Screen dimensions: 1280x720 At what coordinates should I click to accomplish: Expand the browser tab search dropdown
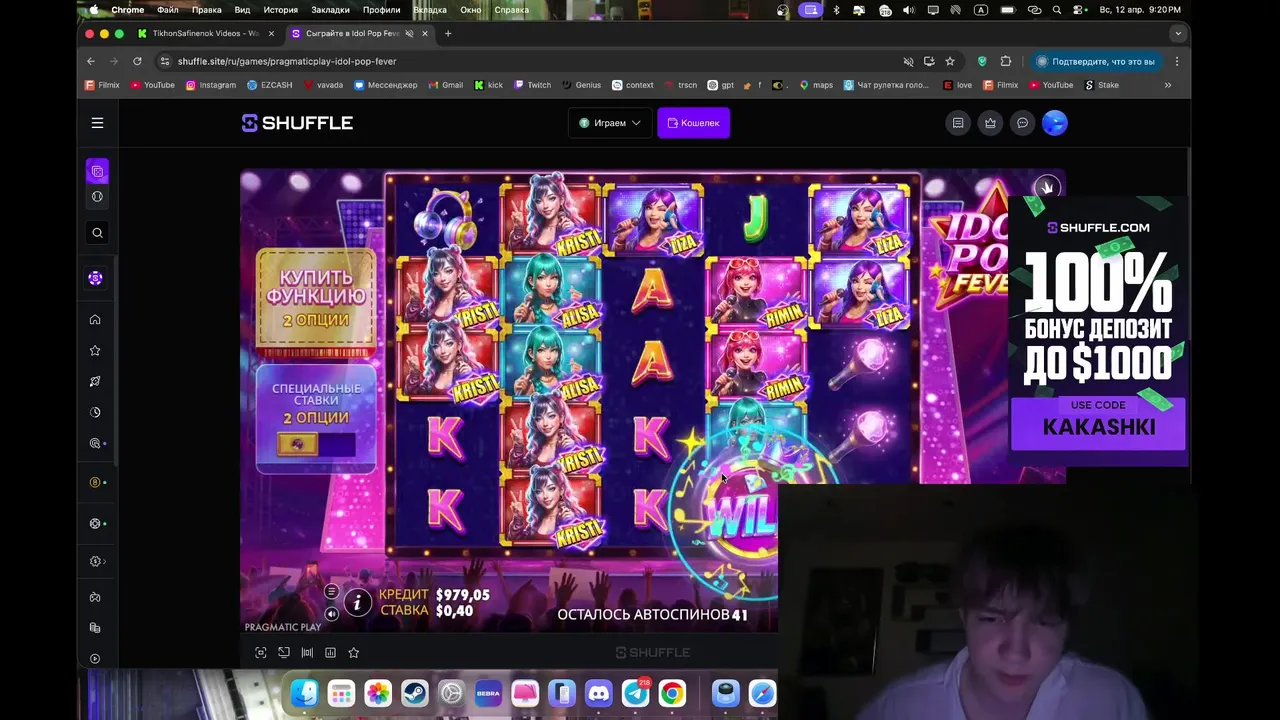coord(1178,33)
